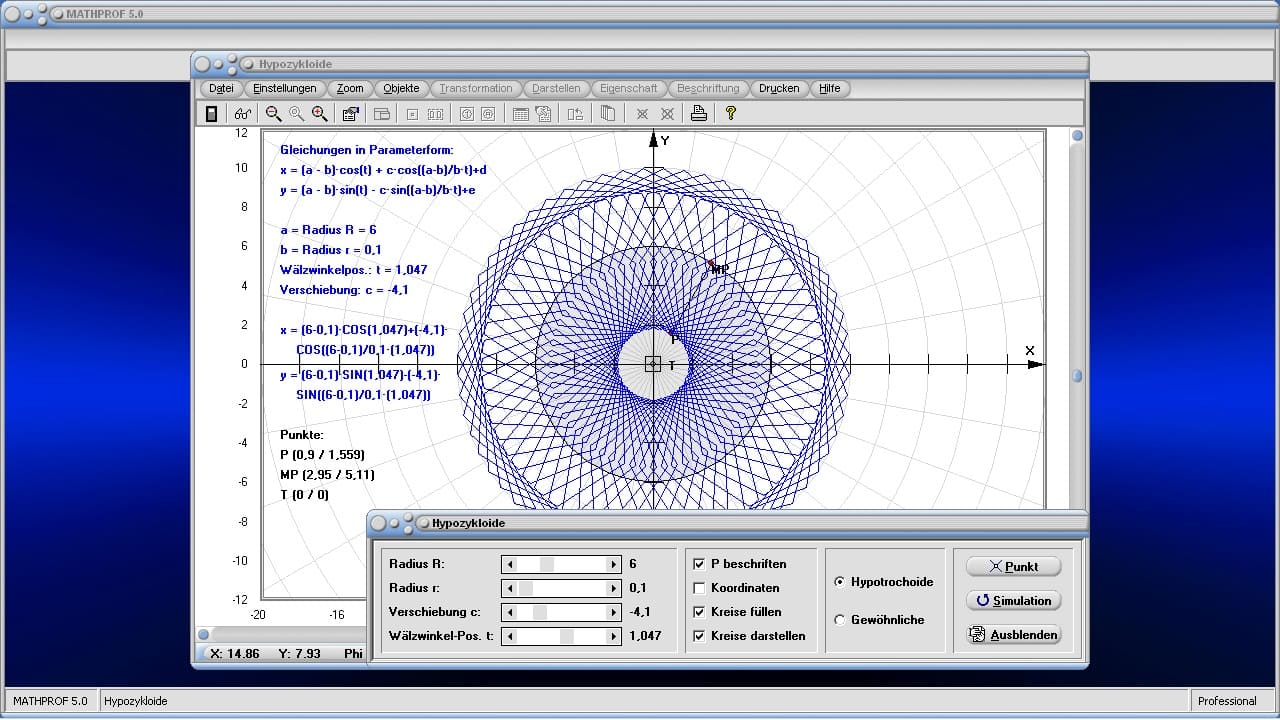This screenshot has height=720, width=1280.
Task: Open the properties settings toolbar icon
Action: pyautogui.click(x=351, y=114)
